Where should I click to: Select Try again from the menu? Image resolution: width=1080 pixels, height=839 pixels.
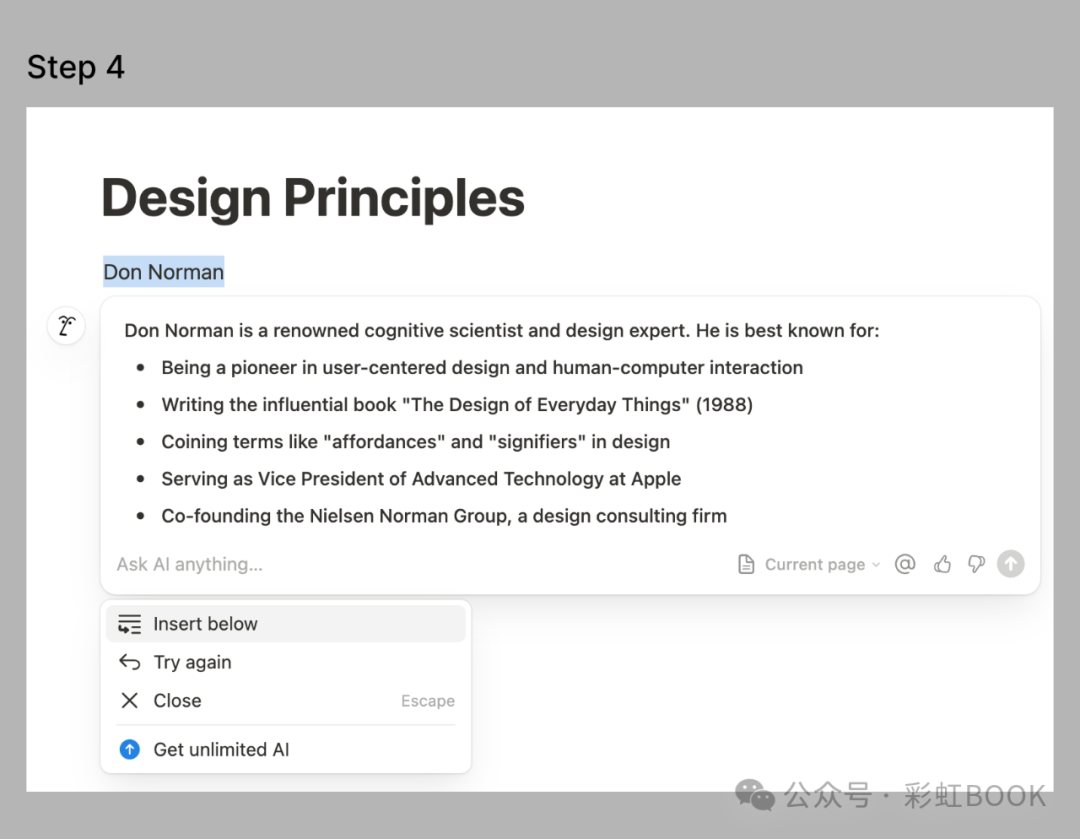click(x=192, y=662)
